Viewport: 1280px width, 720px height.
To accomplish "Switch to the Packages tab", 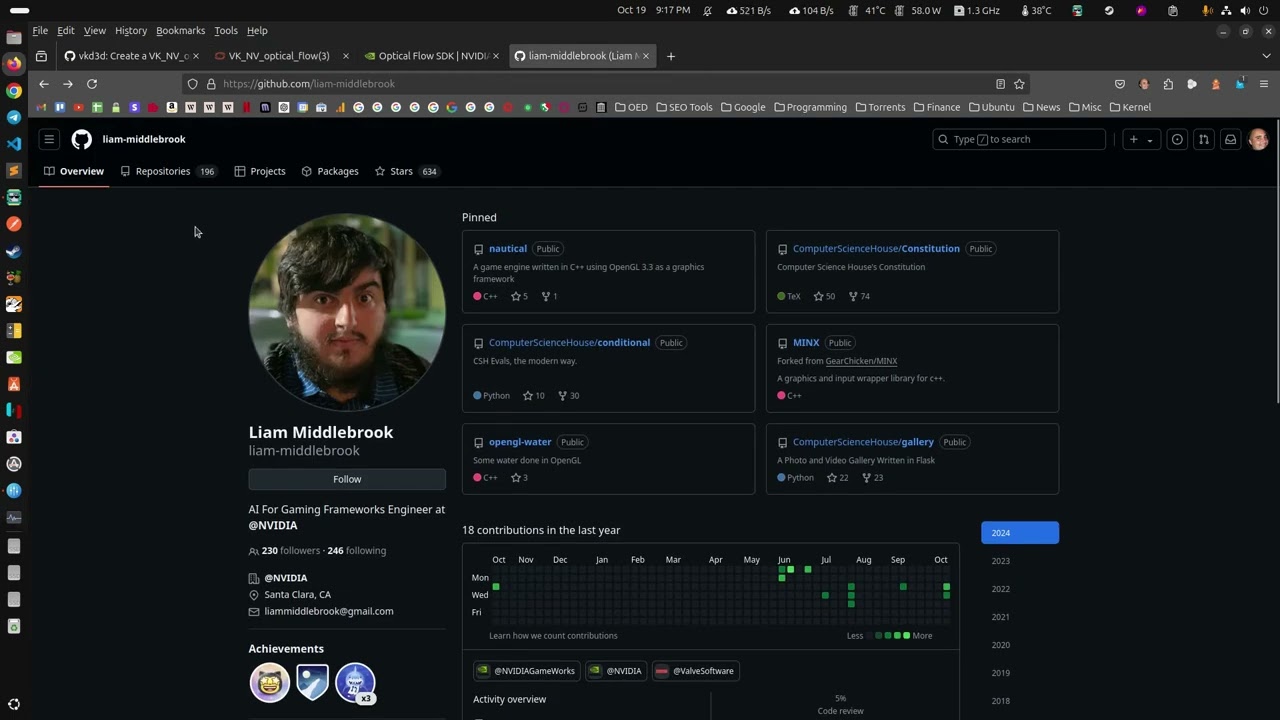I will coord(330,171).
